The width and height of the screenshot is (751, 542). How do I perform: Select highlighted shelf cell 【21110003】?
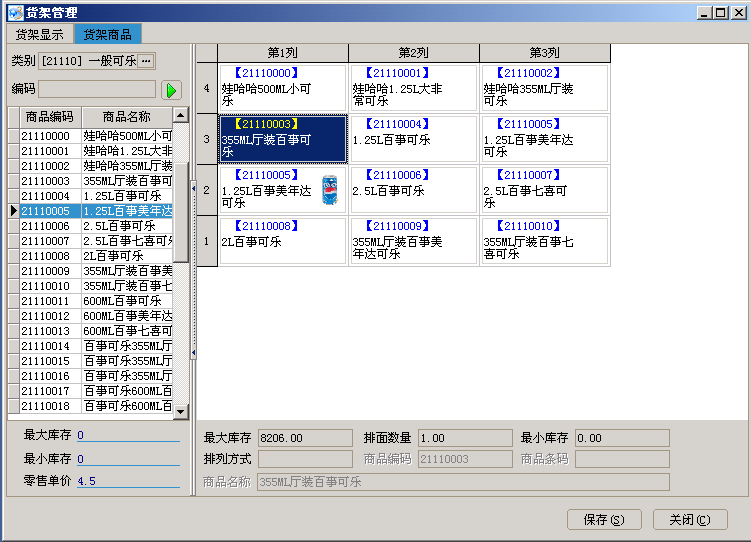click(x=283, y=139)
